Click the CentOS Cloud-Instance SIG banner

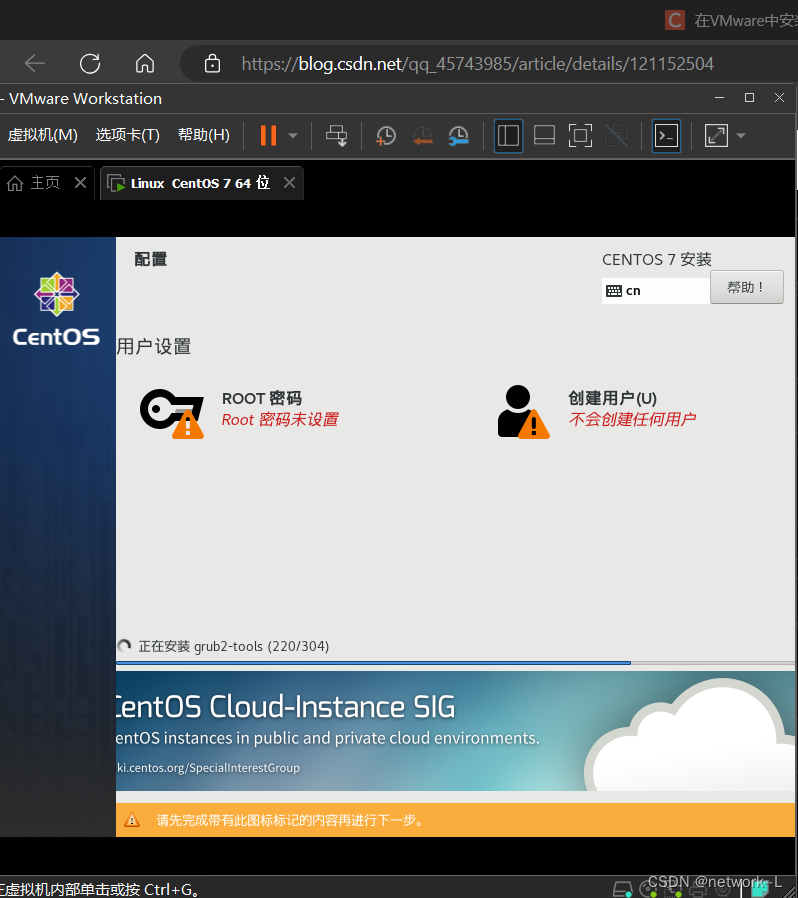click(455, 731)
